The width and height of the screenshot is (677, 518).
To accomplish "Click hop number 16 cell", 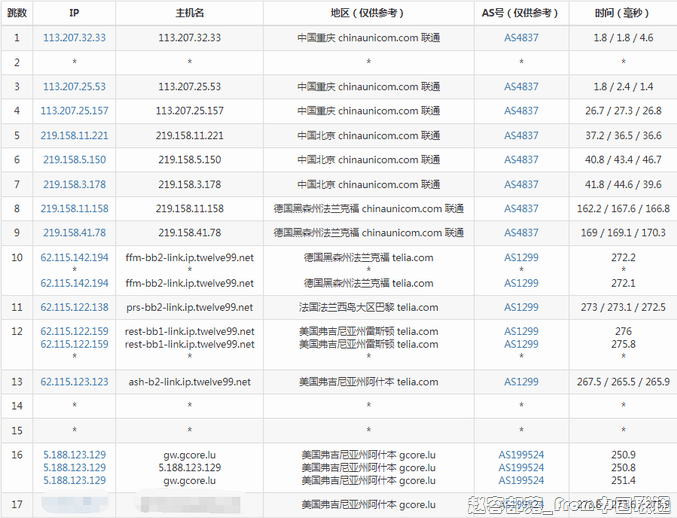I will click(x=17, y=467).
